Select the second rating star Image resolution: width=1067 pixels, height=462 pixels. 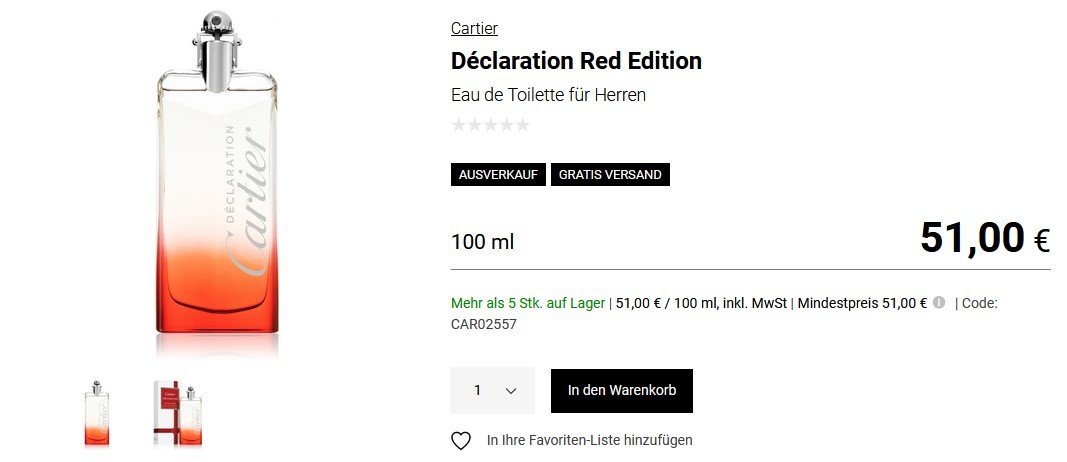coord(475,125)
